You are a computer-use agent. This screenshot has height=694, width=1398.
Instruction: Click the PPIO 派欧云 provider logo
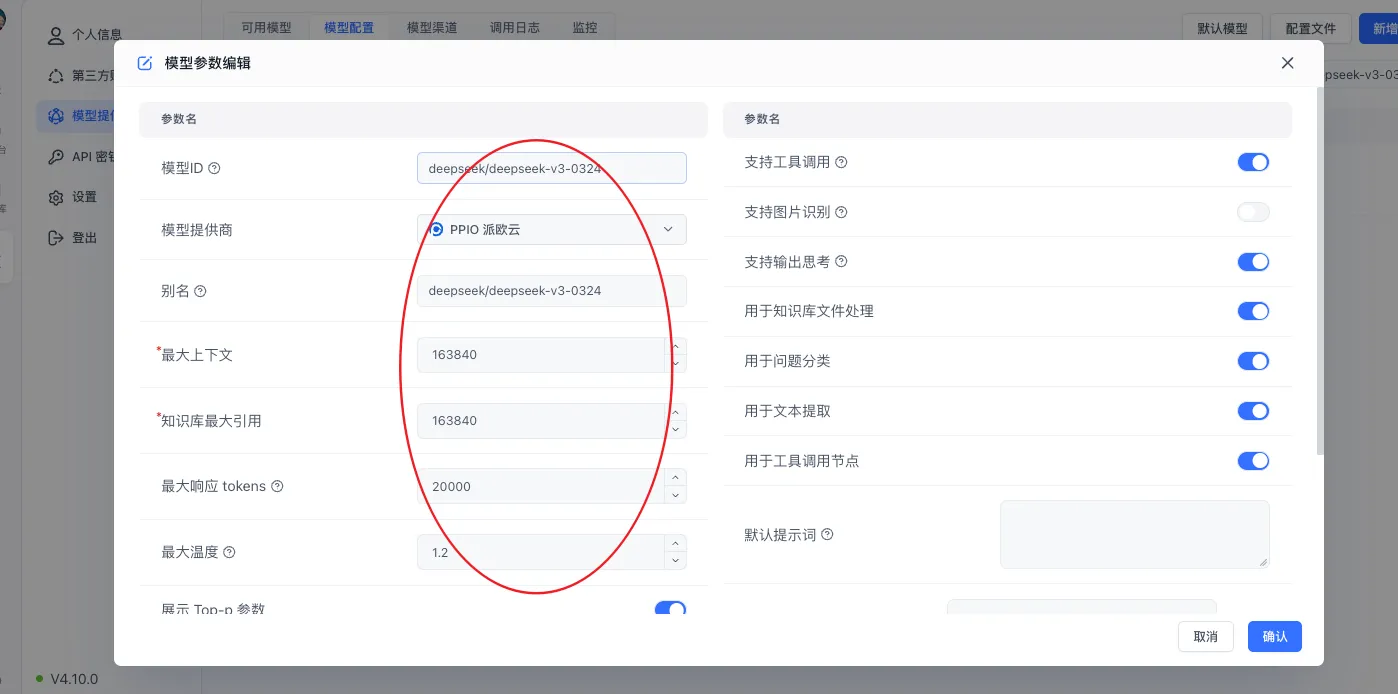(x=436, y=229)
